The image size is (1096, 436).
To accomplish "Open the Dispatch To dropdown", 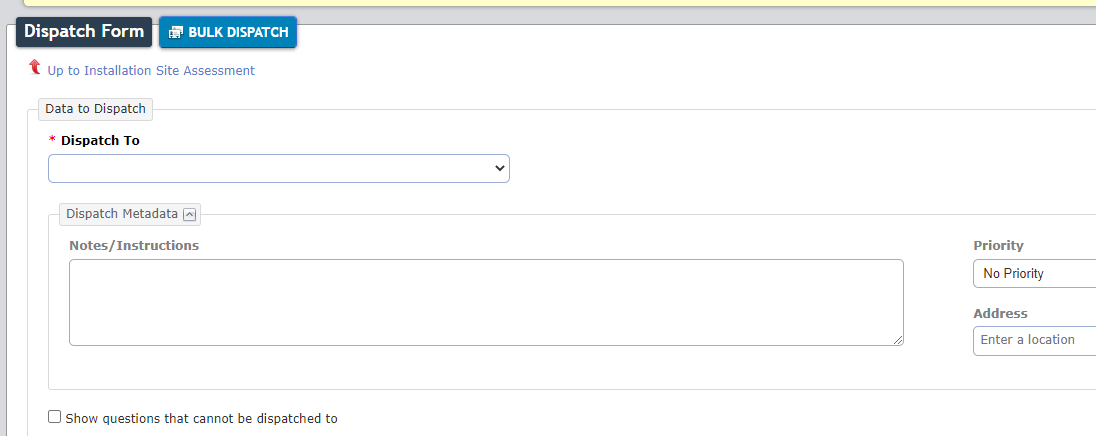I will (x=279, y=168).
